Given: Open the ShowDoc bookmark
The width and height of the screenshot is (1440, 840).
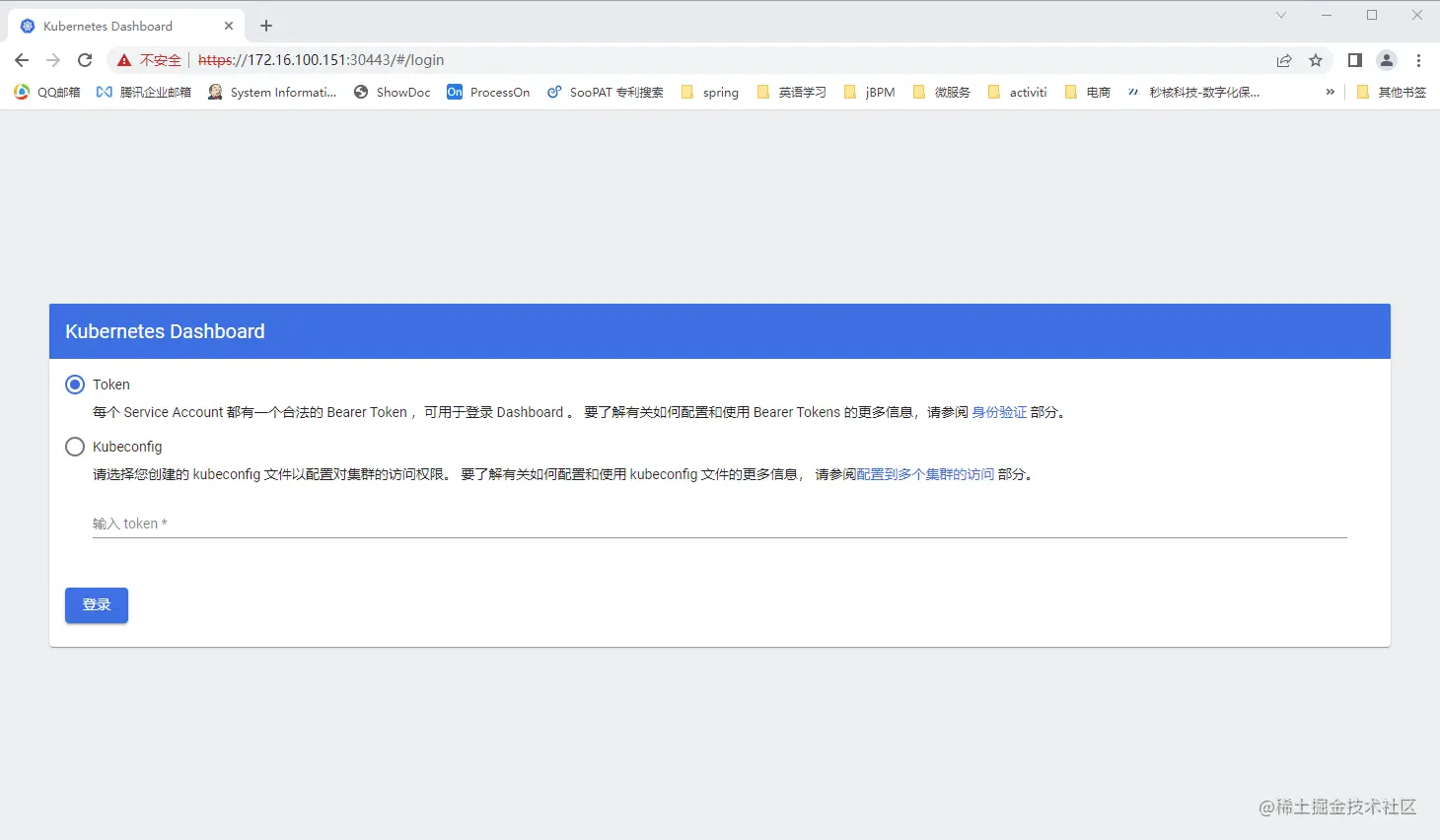Looking at the screenshot, I should [x=392, y=92].
